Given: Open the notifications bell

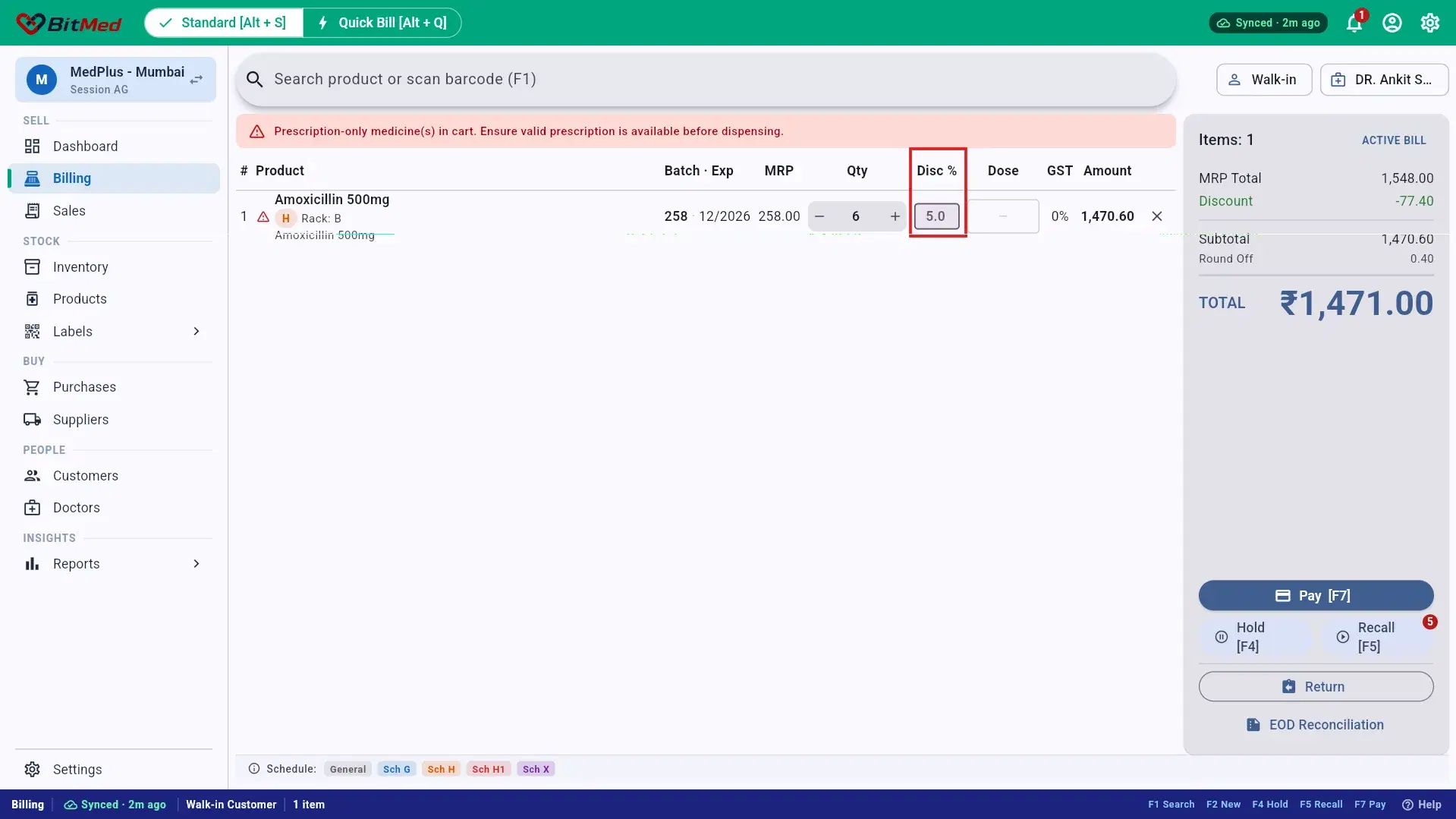Looking at the screenshot, I should pyautogui.click(x=1354, y=24).
